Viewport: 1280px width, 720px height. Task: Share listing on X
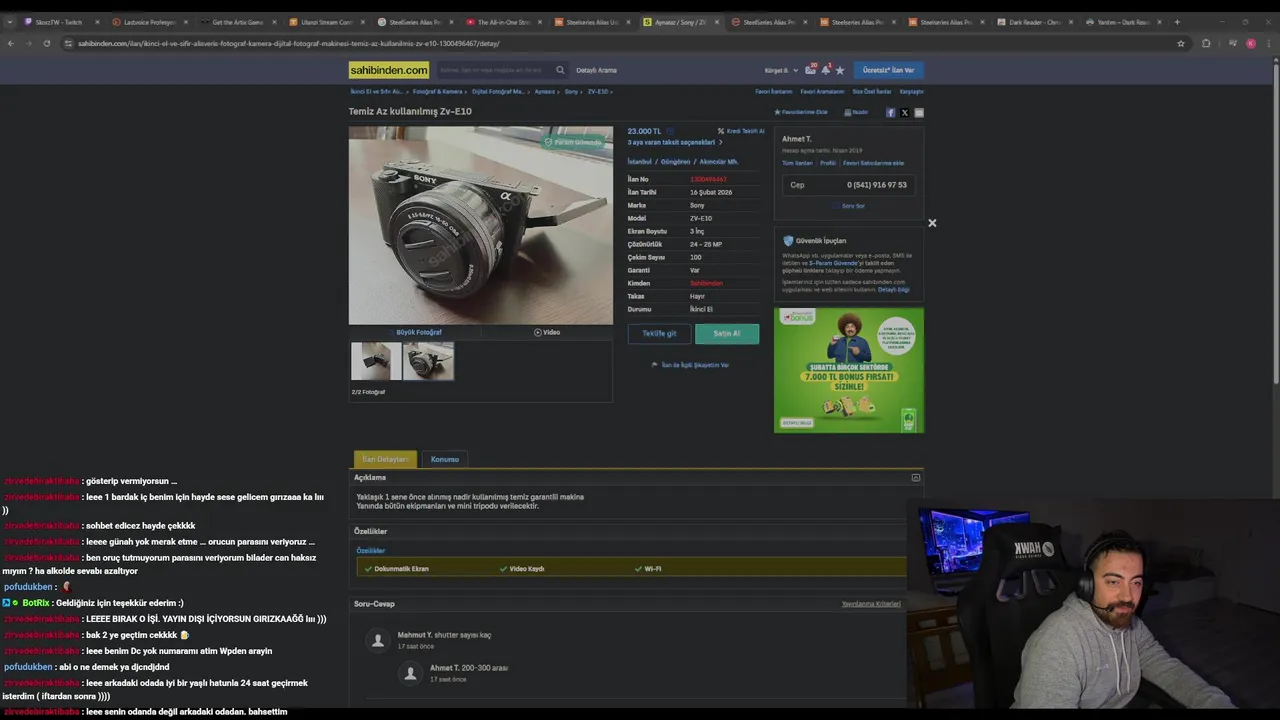click(905, 113)
